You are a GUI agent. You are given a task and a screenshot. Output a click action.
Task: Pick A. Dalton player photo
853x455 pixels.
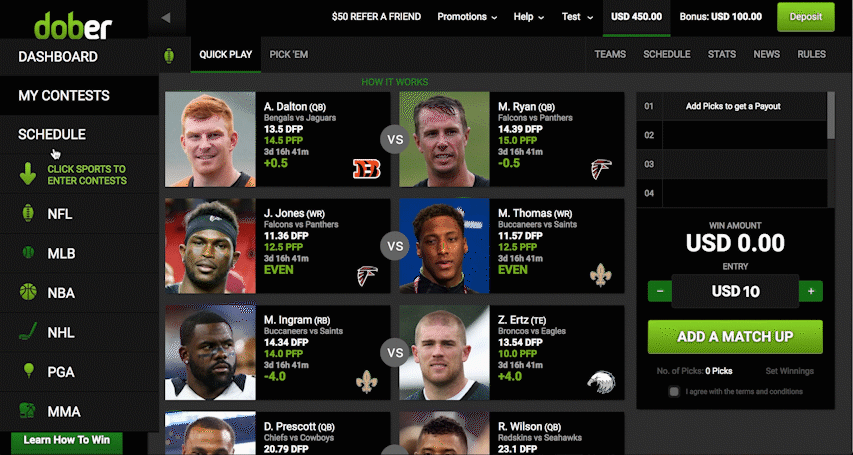[x=210, y=139]
